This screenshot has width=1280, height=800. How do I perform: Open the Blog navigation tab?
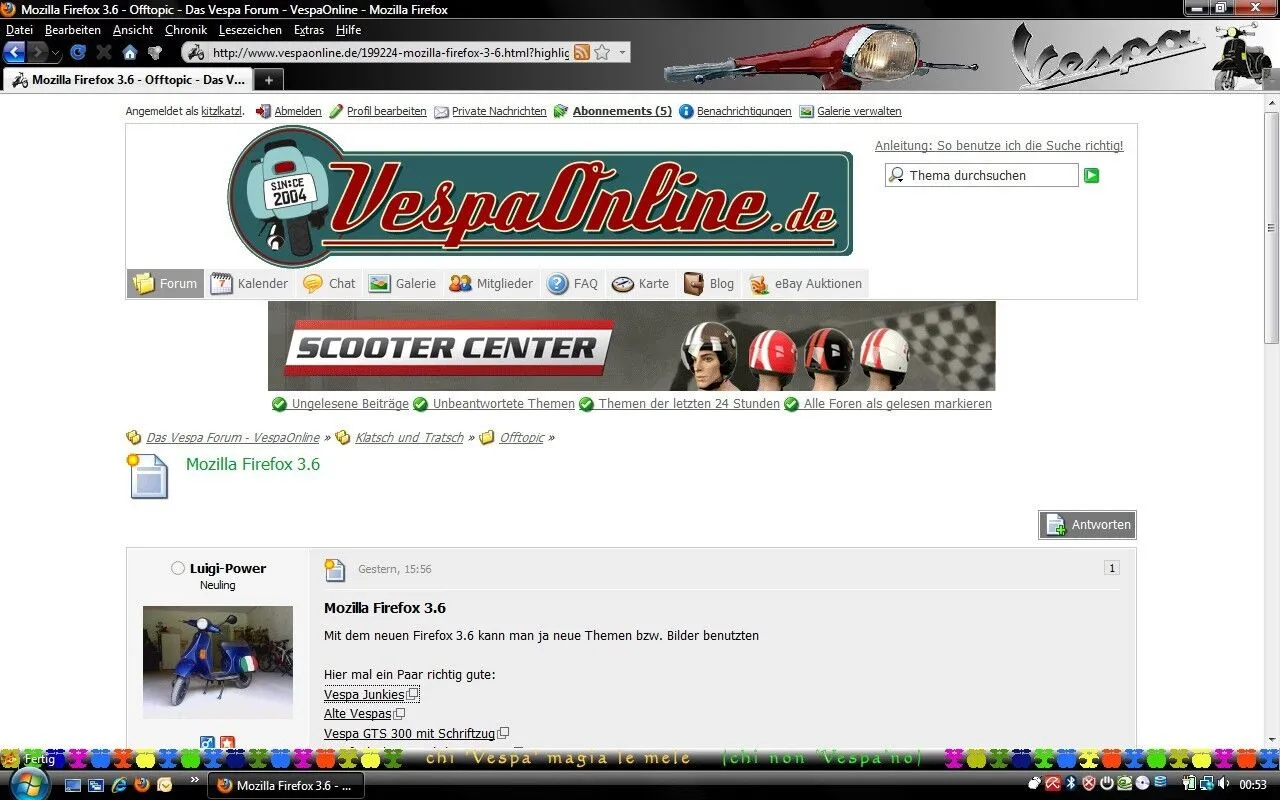tap(710, 284)
